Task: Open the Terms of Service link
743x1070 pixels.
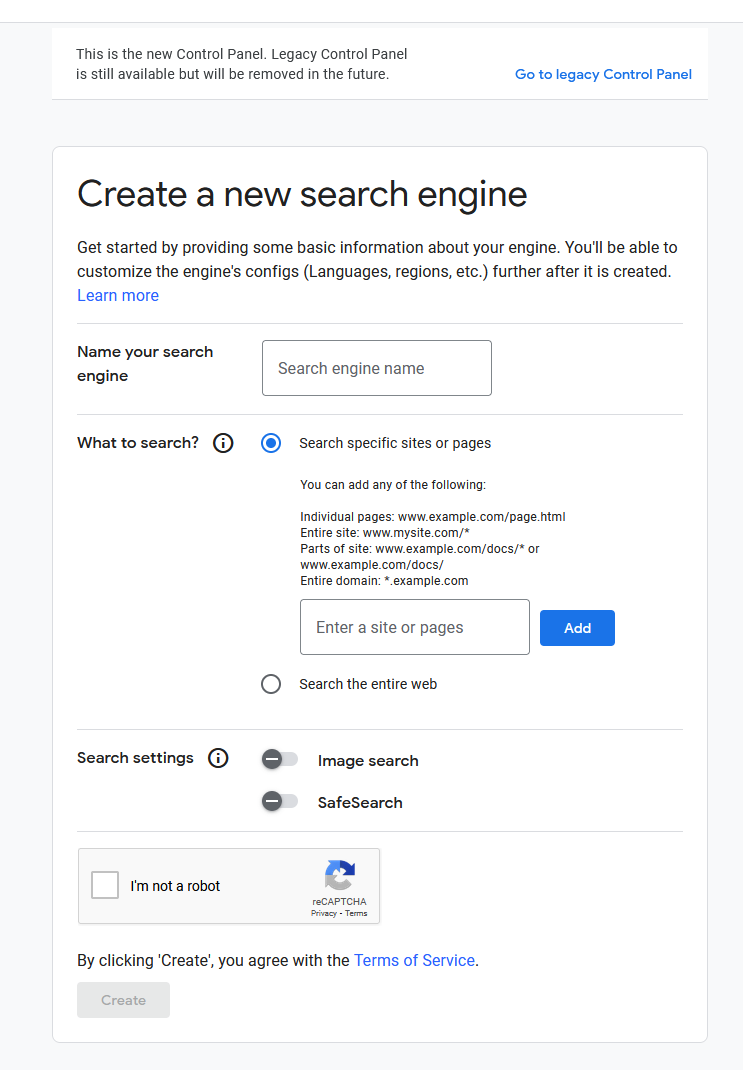Action: tap(414, 960)
